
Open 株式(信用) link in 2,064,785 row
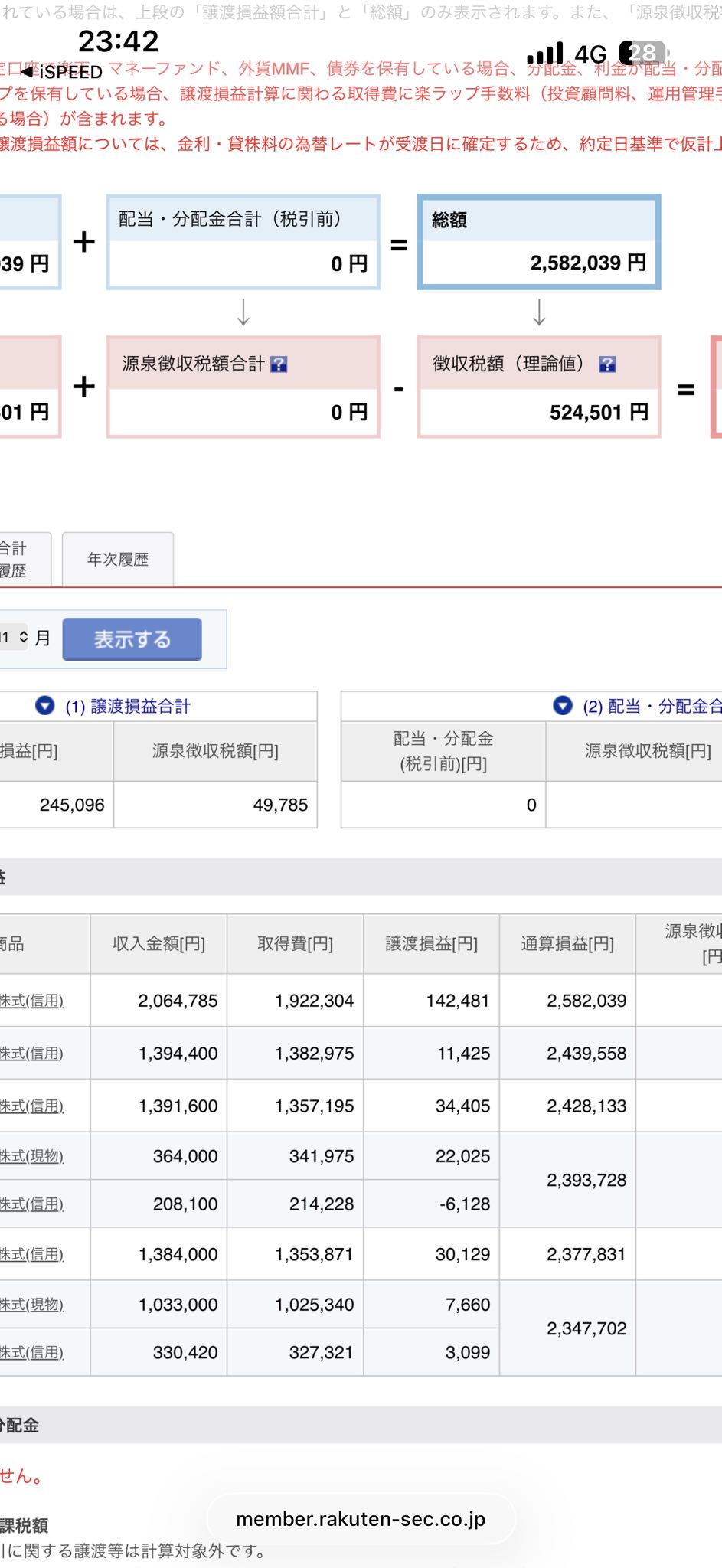point(32,1001)
